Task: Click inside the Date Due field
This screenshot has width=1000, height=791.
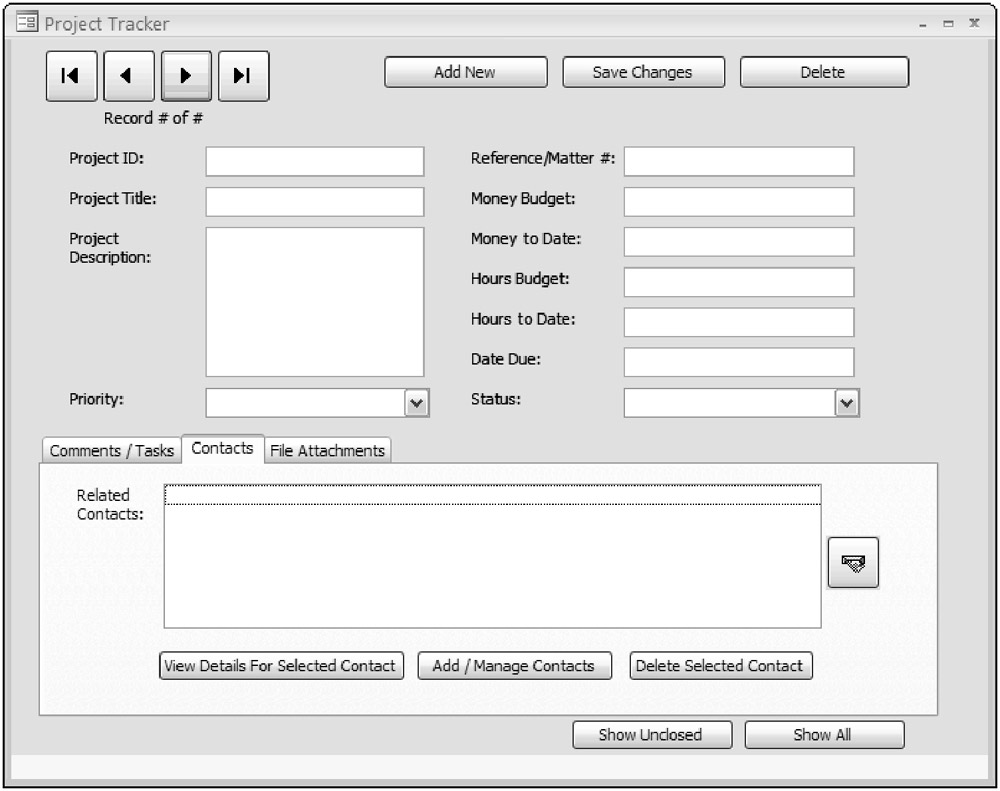Action: click(739, 362)
